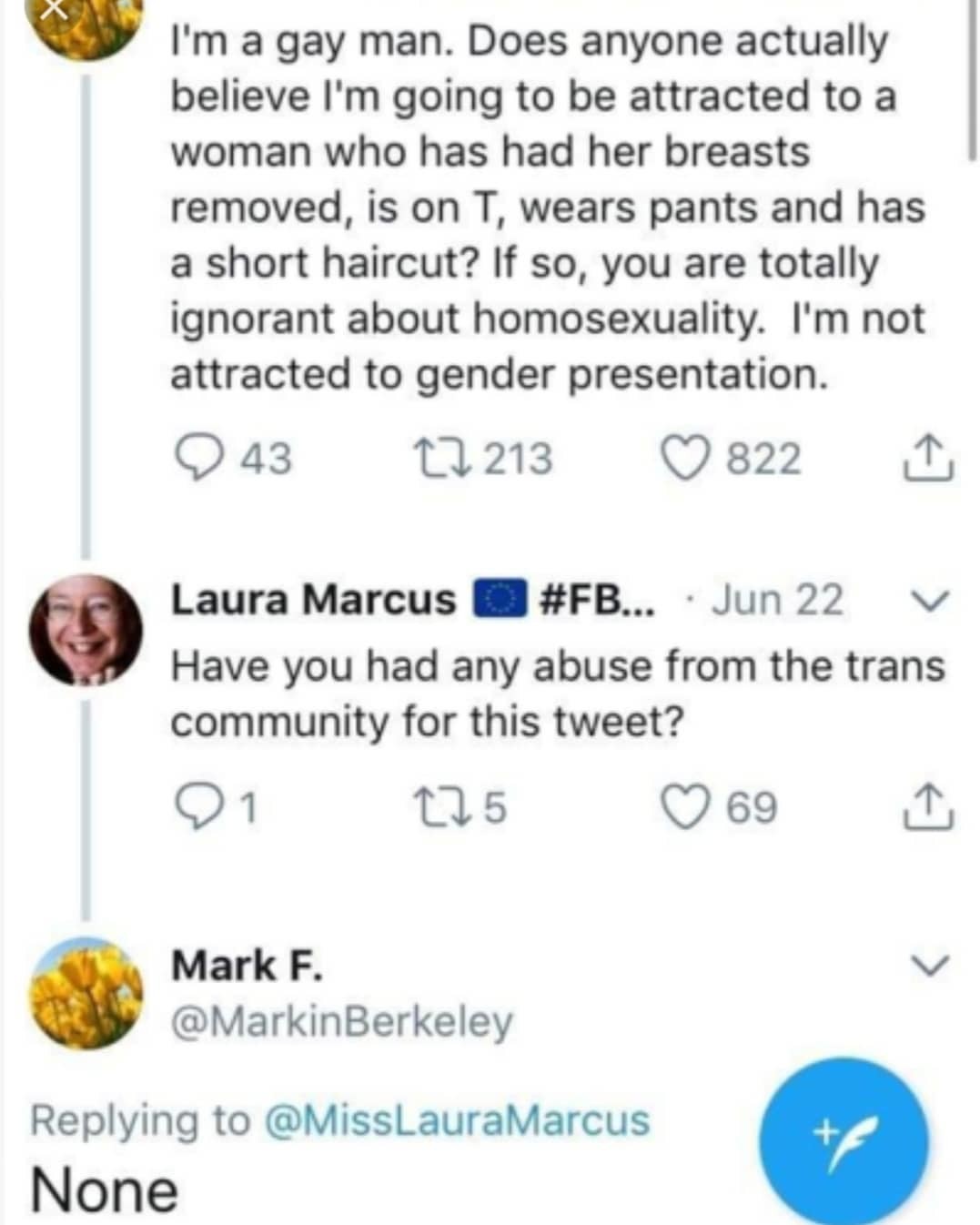
Task: Open the Jun 22 timestamp
Action: [777, 600]
